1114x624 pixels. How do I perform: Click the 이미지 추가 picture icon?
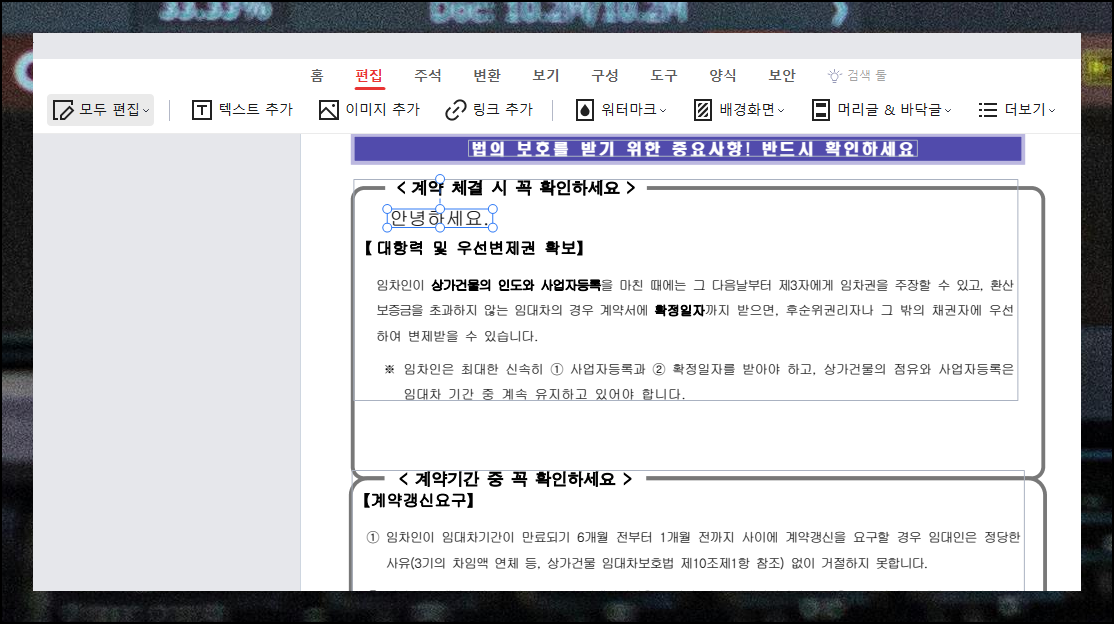pyautogui.click(x=329, y=110)
